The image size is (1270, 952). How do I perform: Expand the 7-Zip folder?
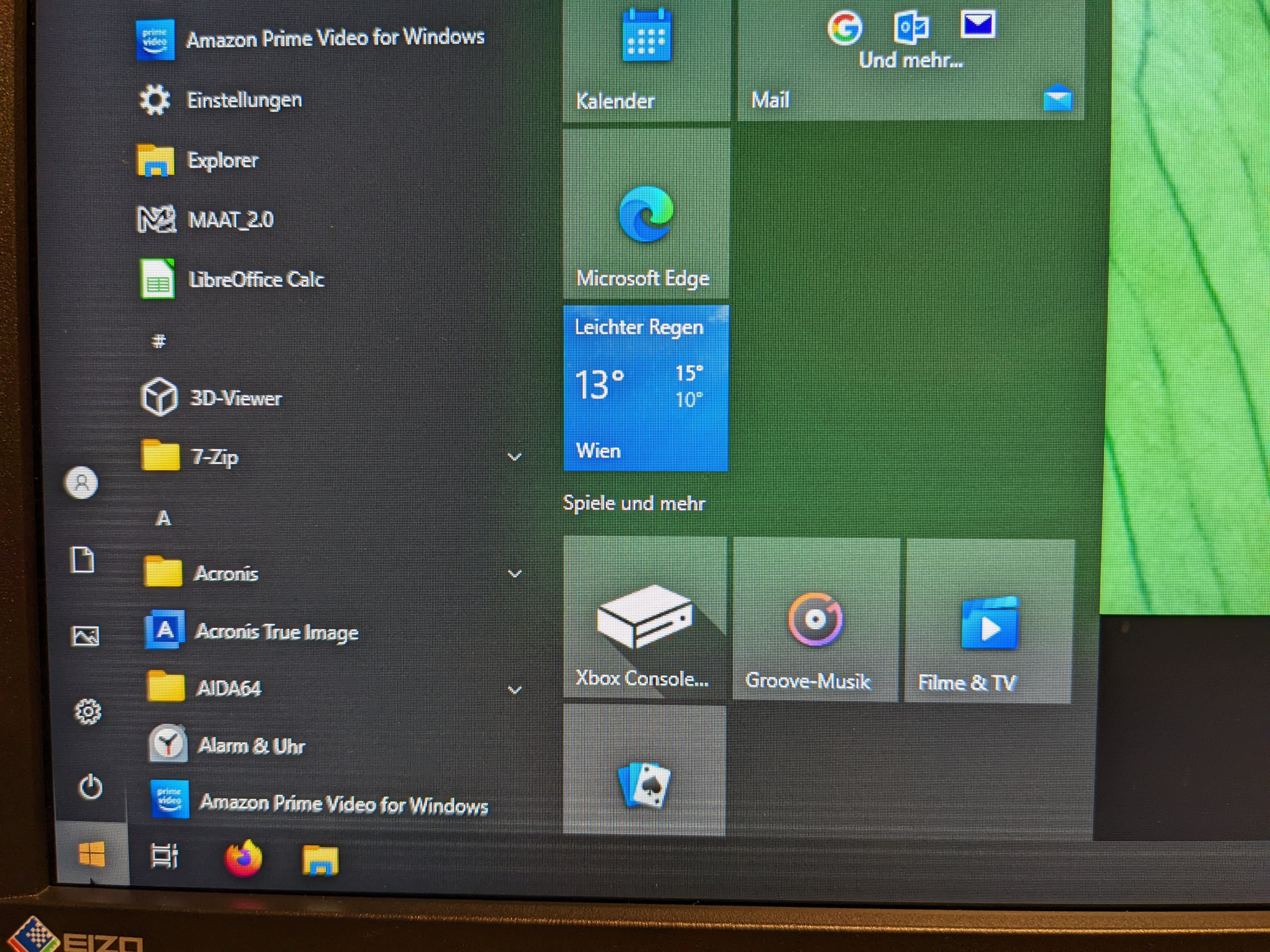[514, 457]
